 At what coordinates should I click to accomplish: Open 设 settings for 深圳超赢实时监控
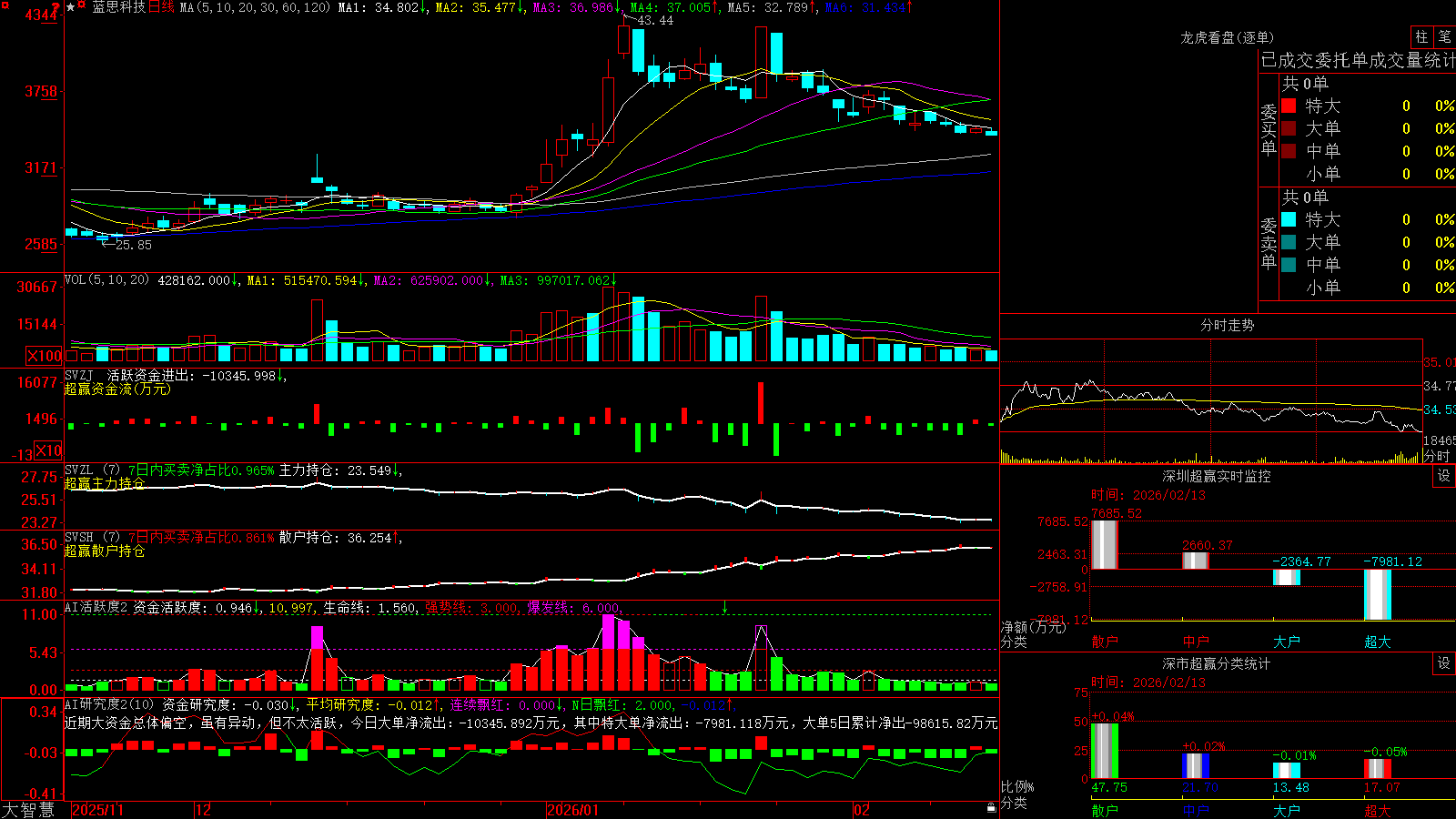(x=1444, y=476)
